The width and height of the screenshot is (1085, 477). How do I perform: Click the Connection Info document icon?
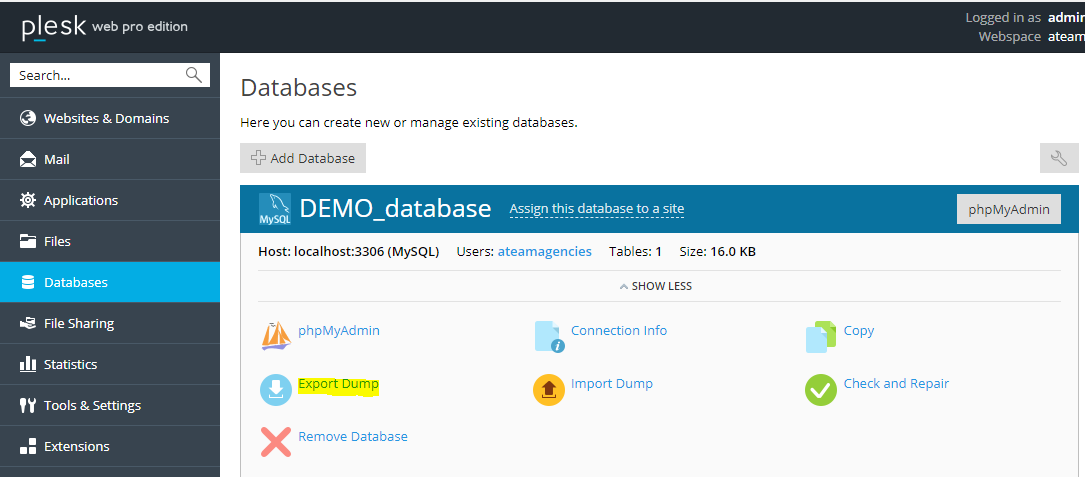click(x=549, y=336)
